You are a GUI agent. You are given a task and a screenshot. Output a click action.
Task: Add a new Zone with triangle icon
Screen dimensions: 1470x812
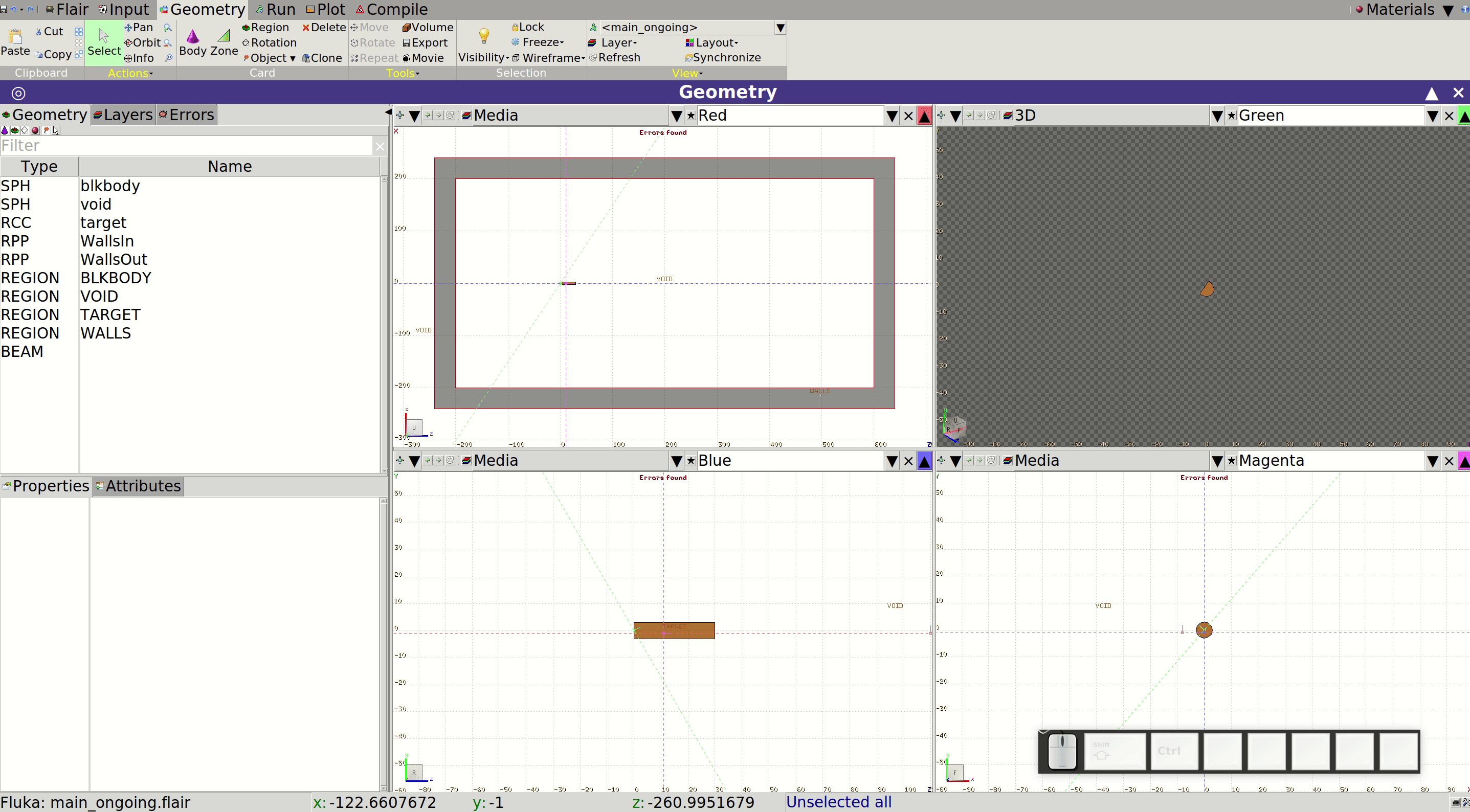(224, 42)
